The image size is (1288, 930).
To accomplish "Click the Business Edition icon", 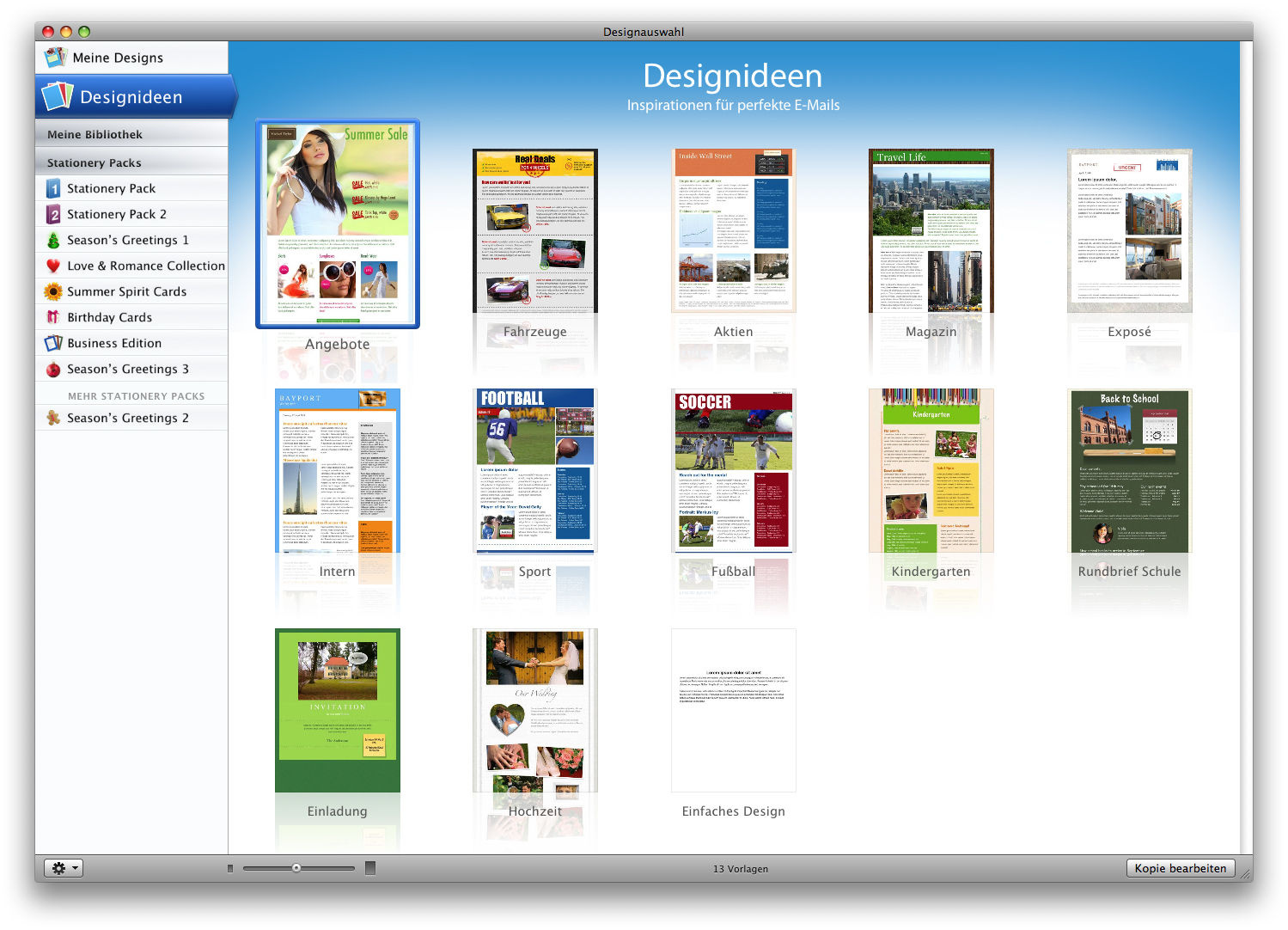I will (53, 343).
